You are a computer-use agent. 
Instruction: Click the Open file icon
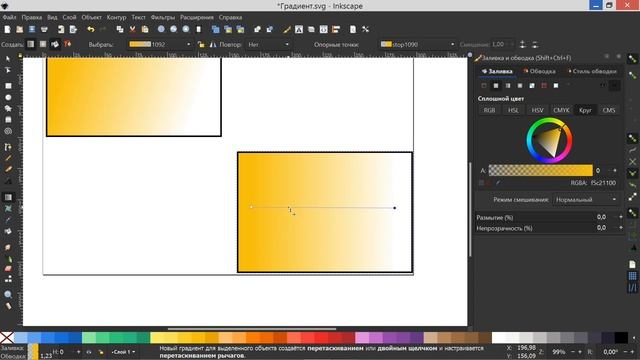pyautogui.click(x=19, y=29)
